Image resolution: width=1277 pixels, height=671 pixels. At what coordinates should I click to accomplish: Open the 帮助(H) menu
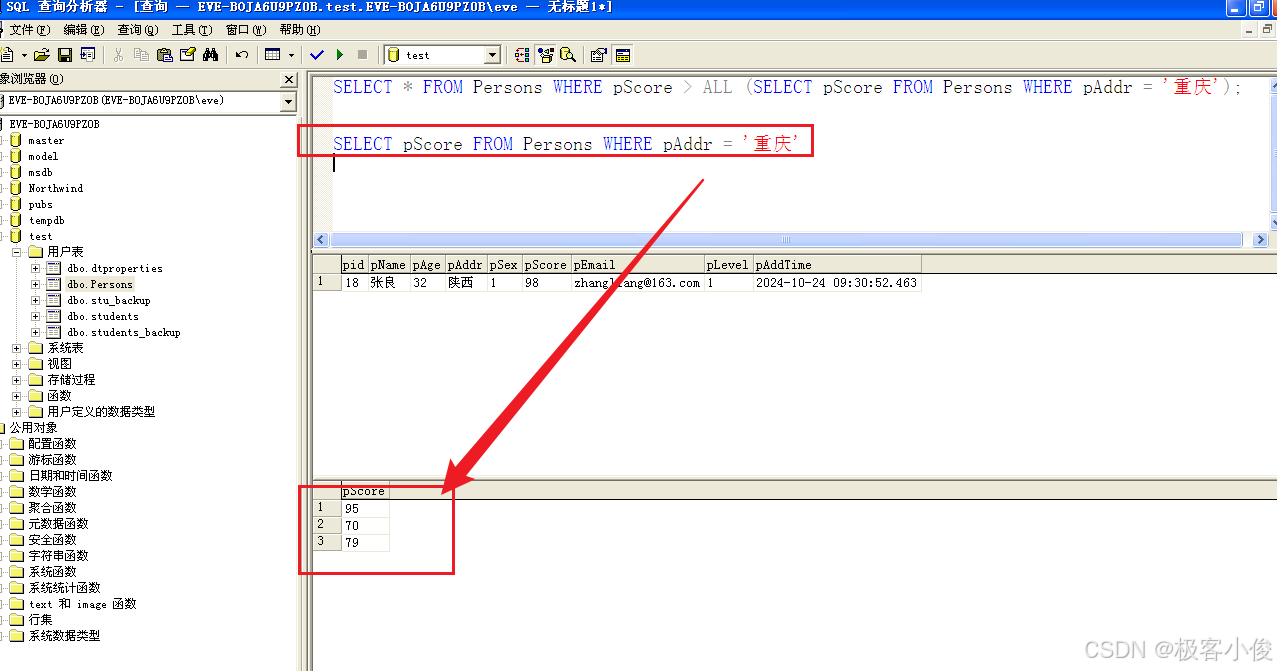tap(299, 30)
